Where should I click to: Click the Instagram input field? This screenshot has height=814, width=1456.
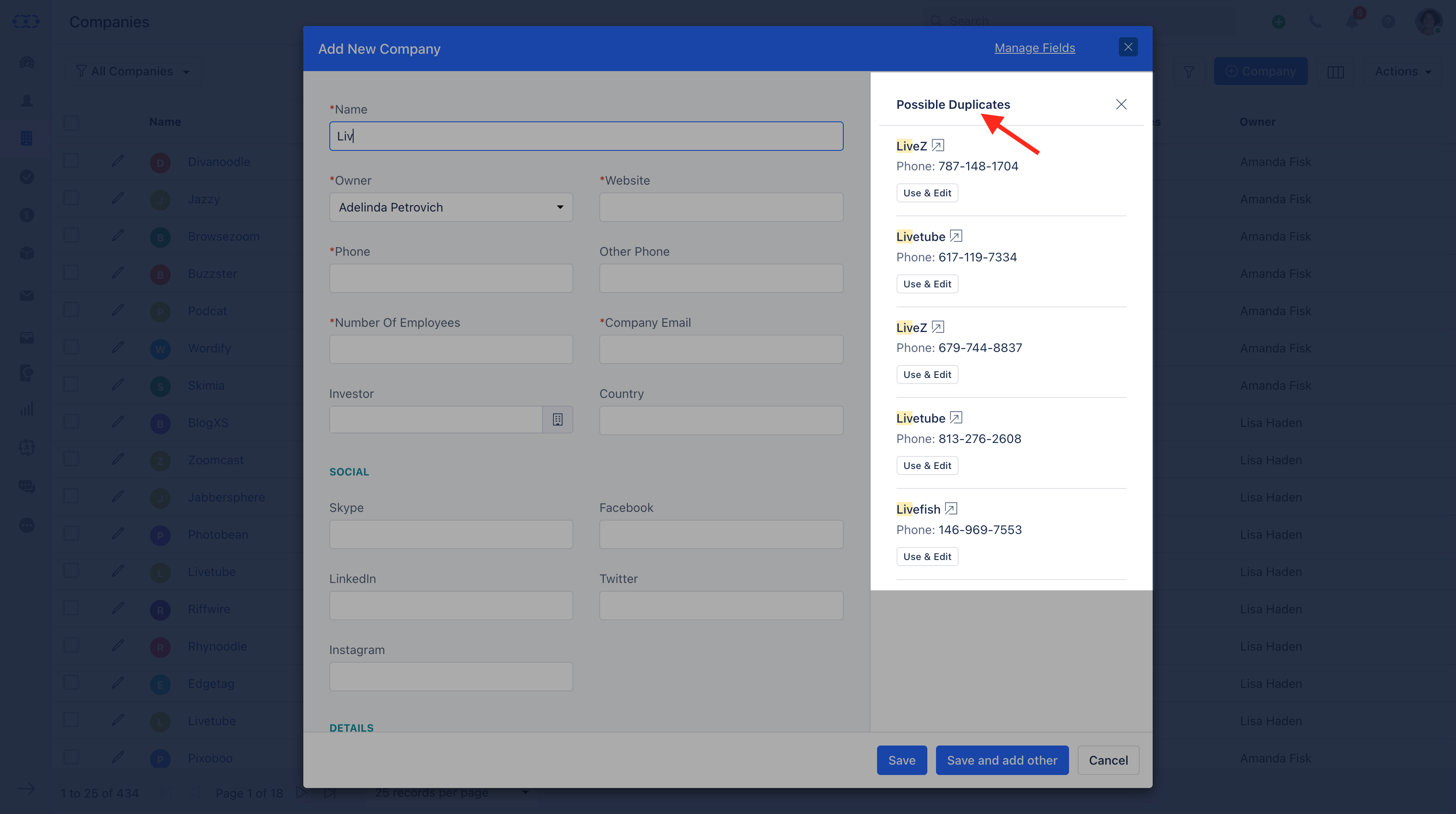coord(451,677)
